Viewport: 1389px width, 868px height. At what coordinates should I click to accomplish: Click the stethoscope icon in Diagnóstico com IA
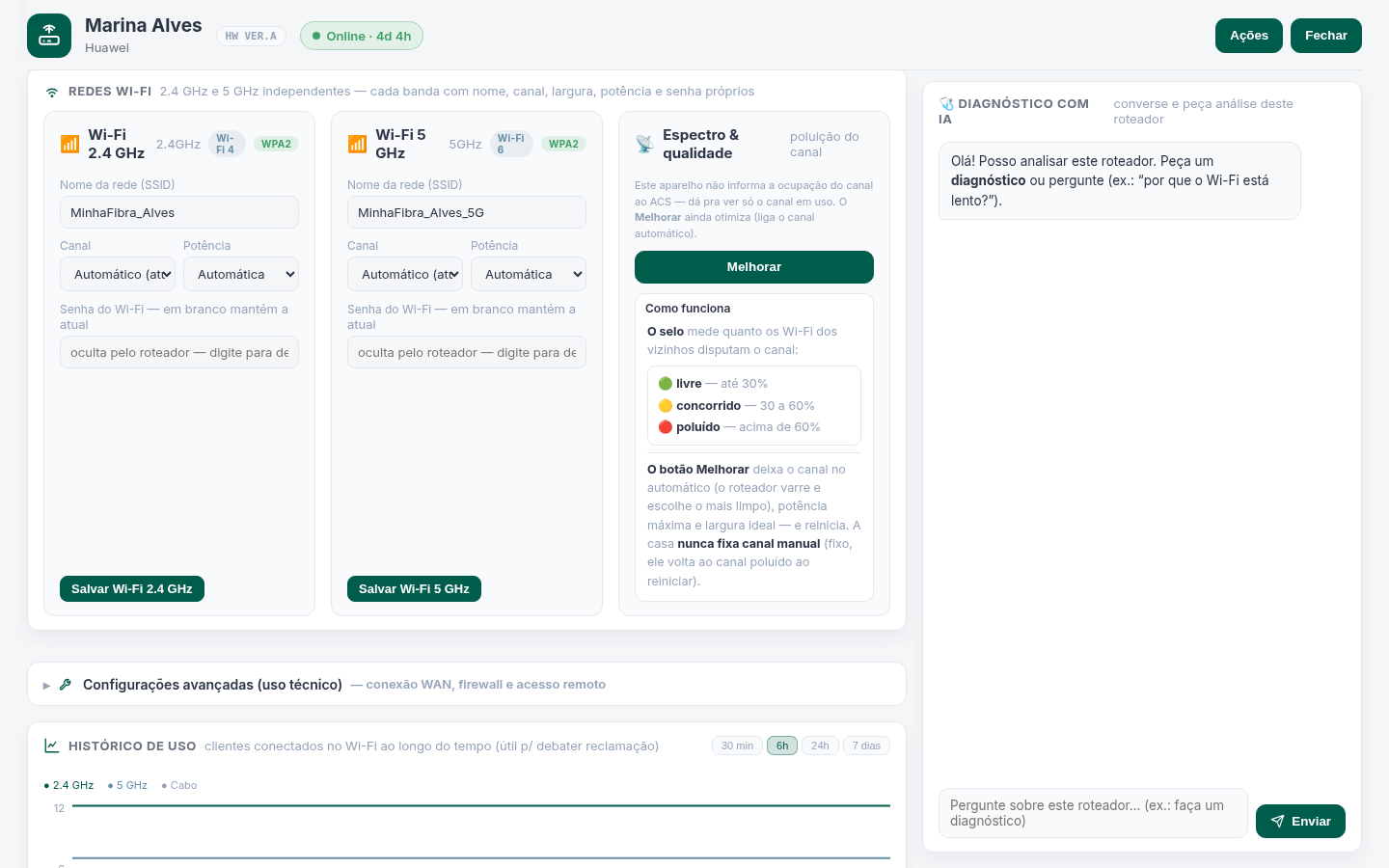(x=946, y=104)
